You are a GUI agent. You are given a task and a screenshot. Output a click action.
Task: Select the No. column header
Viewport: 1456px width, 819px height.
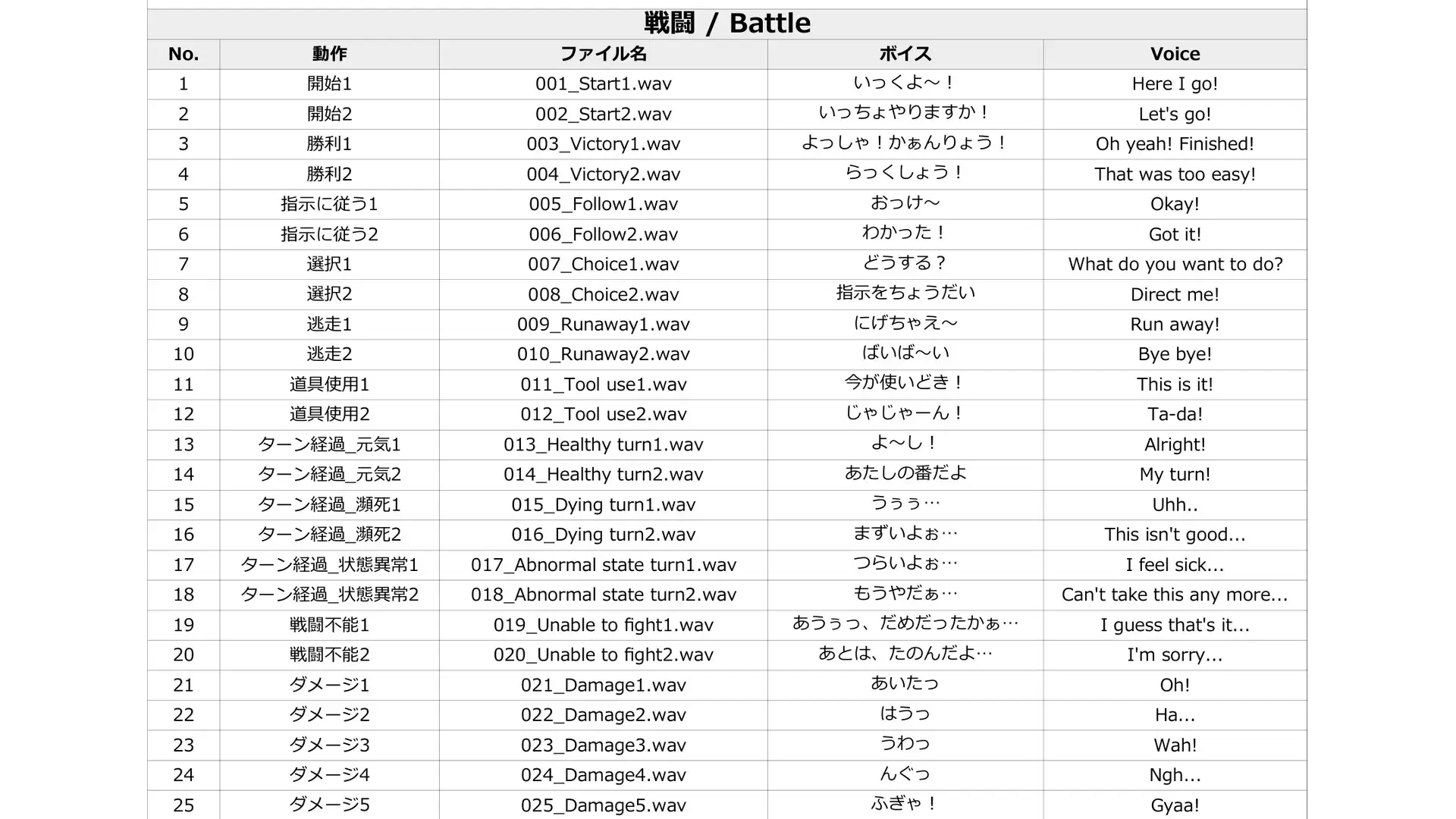pos(184,54)
